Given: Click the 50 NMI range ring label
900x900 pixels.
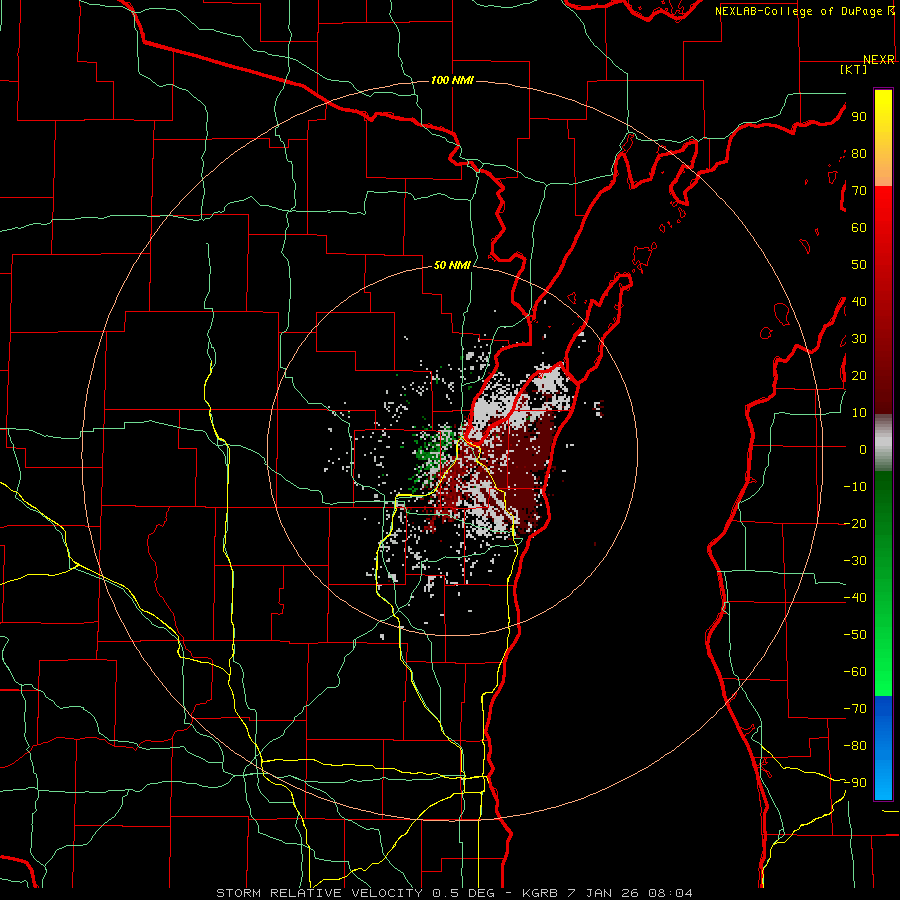Looking at the screenshot, I should pos(452,265).
